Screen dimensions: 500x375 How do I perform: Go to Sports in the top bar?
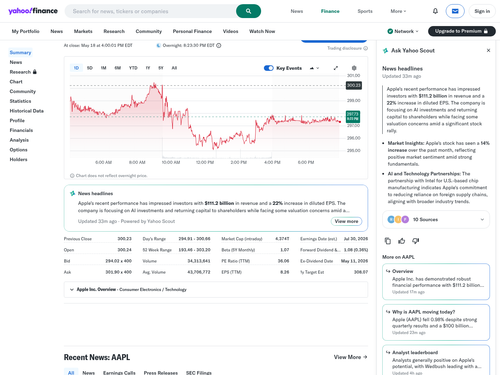point(365,11)
